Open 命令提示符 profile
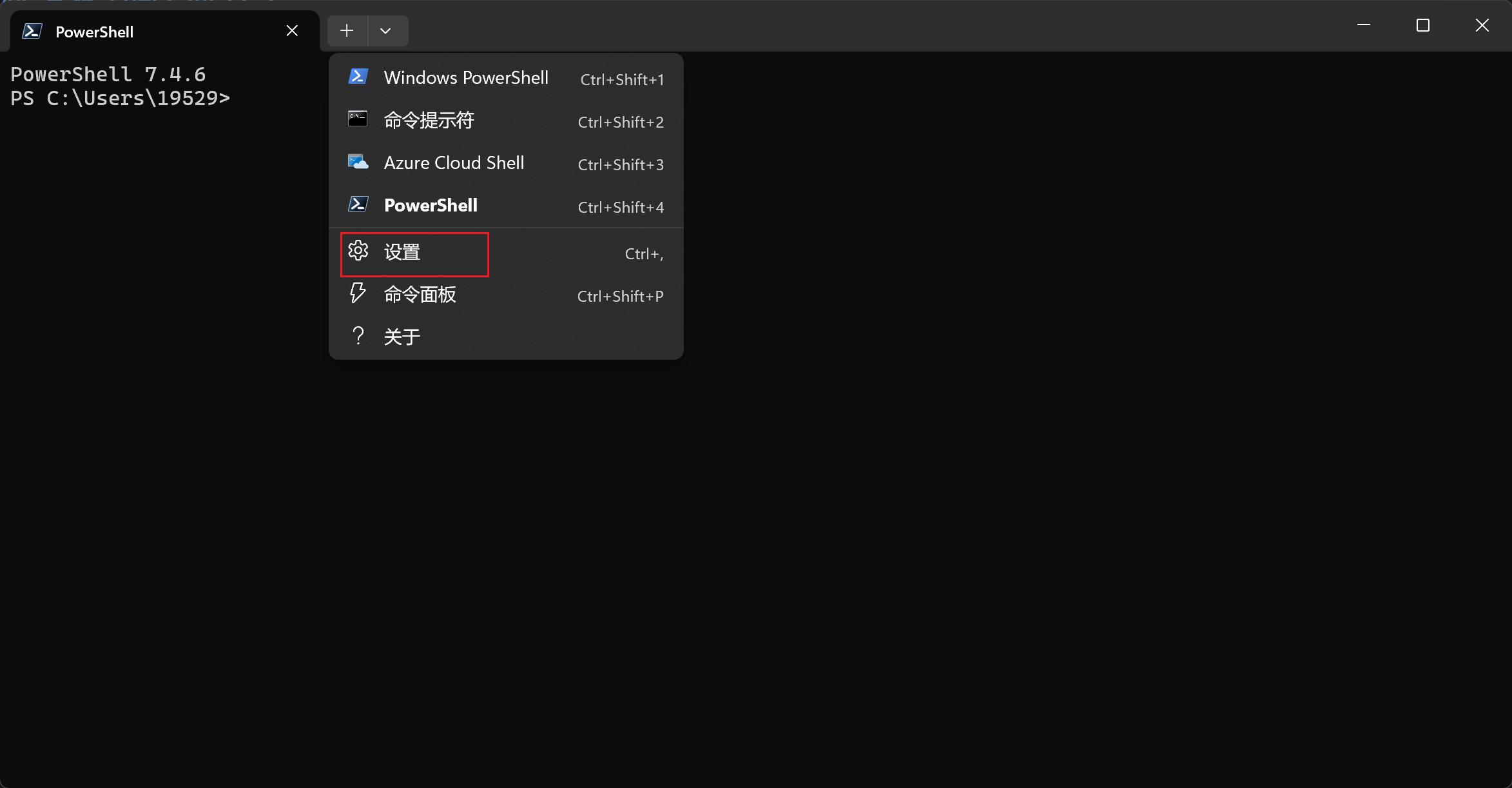1512x788 pixels. coord(506,120)
